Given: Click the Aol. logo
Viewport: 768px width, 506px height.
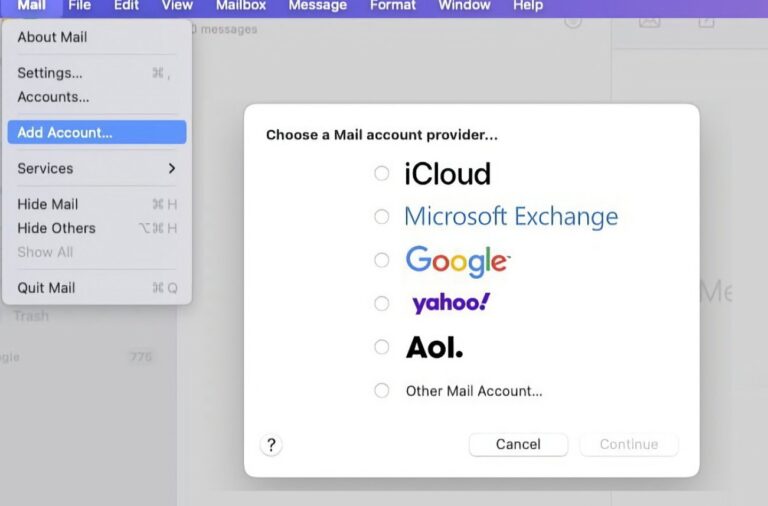Looking at the screenshot, I should pos(434,347).
